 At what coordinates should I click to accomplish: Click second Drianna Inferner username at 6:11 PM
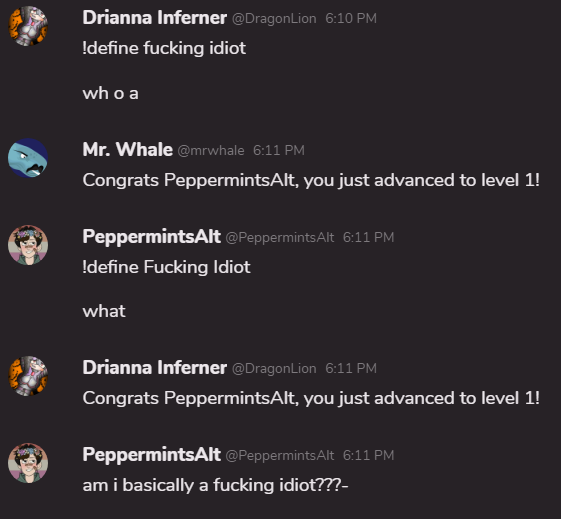coord(155,368)
